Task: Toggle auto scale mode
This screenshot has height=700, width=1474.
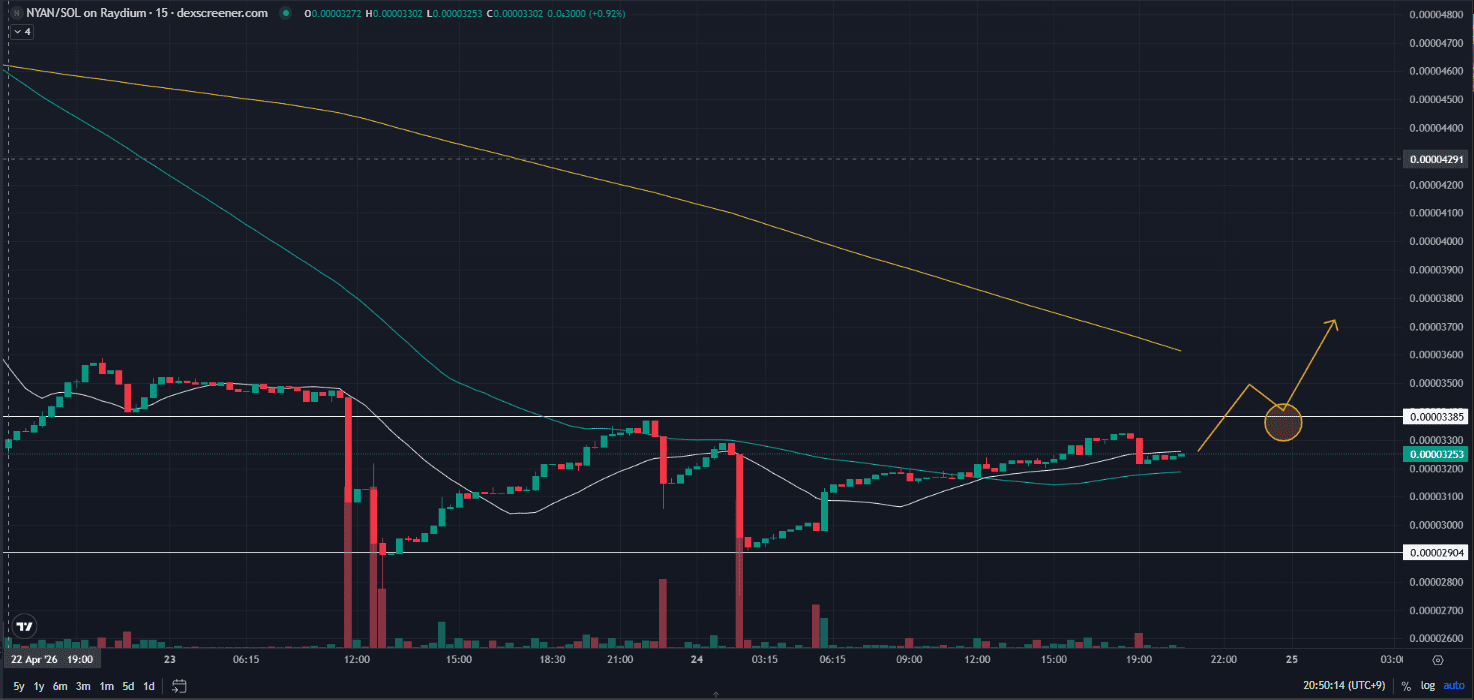Action: coord(1453,686)
